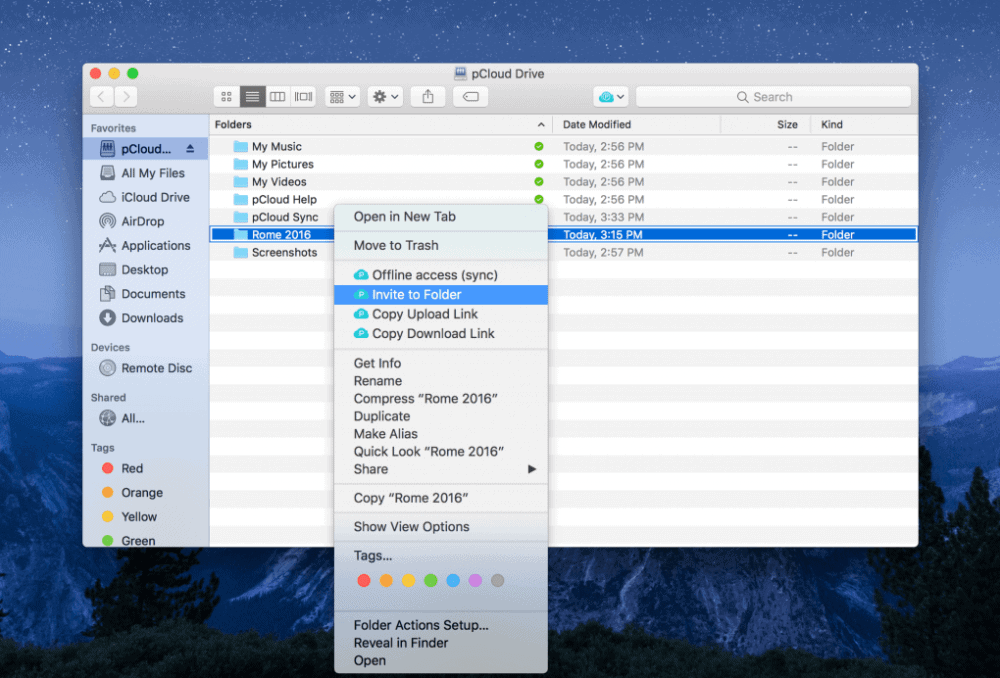Image resolution: width=1000 pixels, height=678 pixels.
Task: Select the My Music folder
Action: pos(564,147)
